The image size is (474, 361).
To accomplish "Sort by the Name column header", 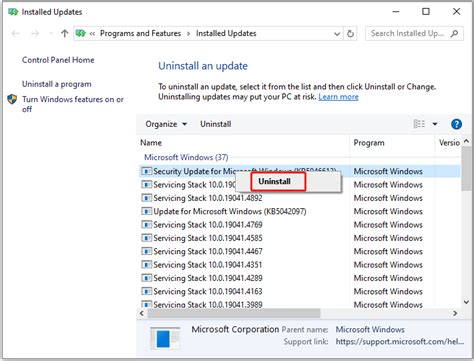I will [151, 143].
